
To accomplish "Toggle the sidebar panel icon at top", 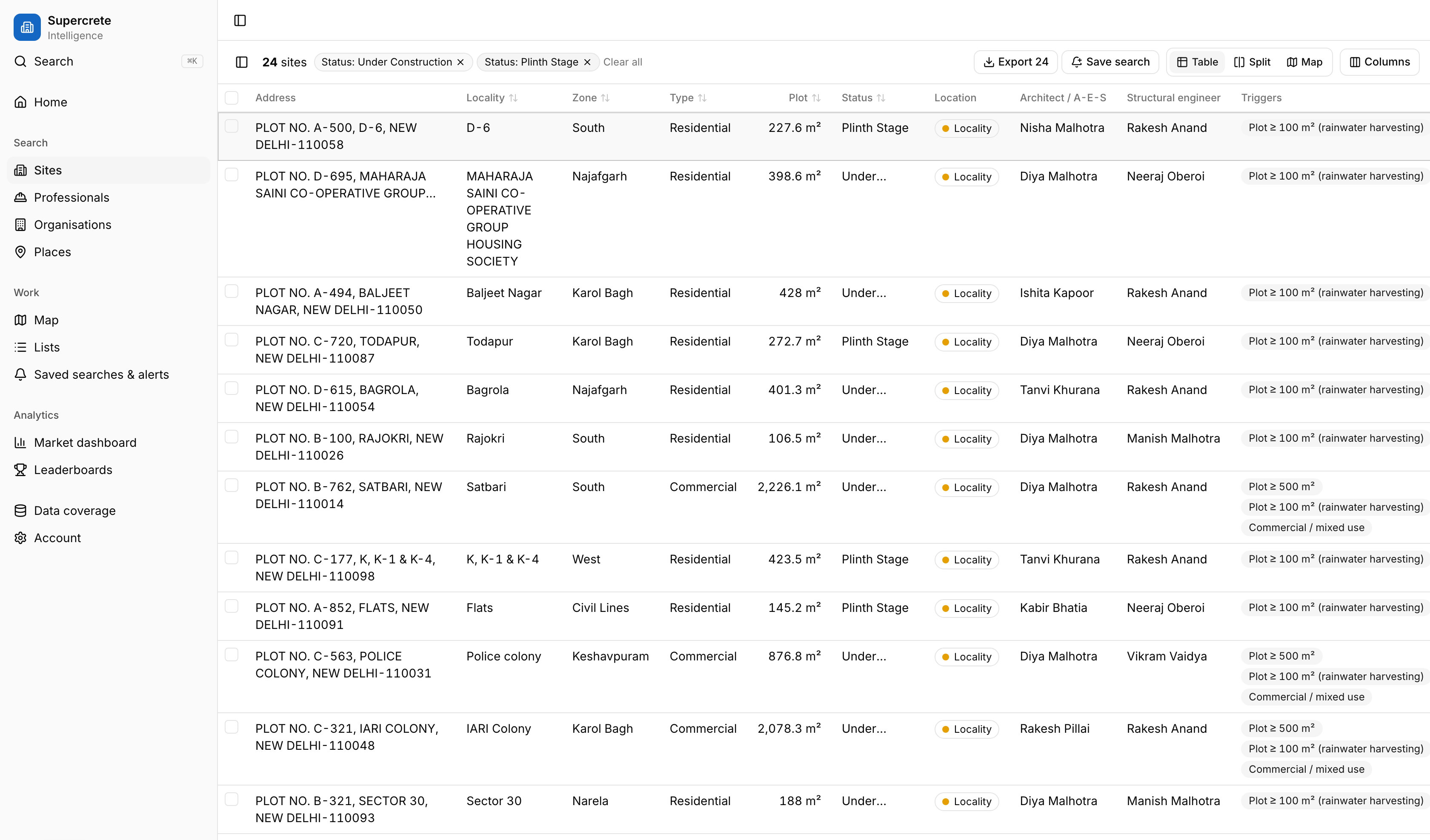I will click(240, 20).
